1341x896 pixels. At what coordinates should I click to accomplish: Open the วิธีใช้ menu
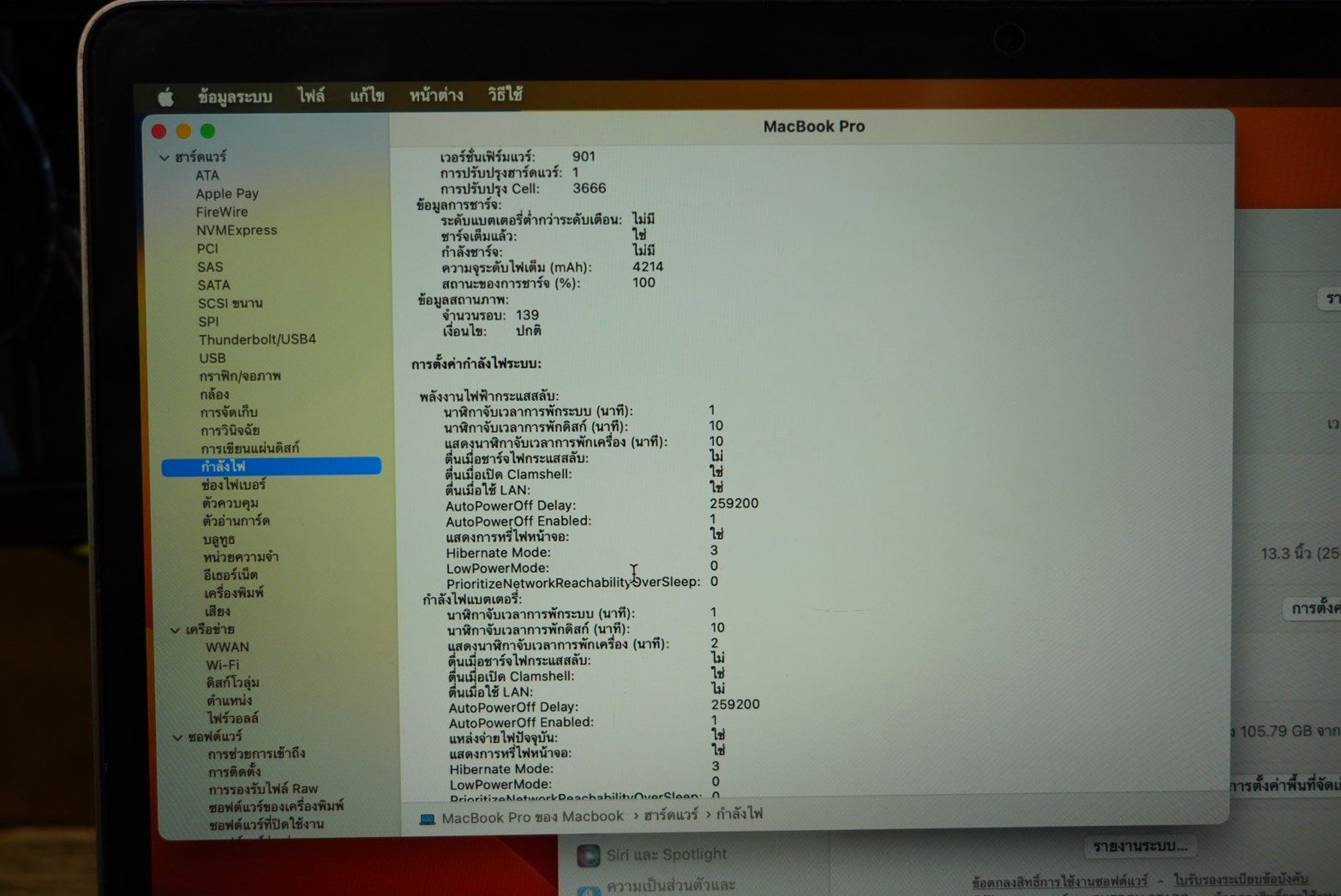[x=506, y=94]
